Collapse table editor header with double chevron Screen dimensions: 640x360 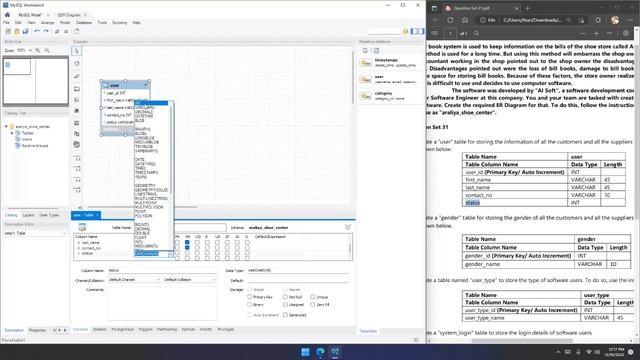[x=348, y=227]
